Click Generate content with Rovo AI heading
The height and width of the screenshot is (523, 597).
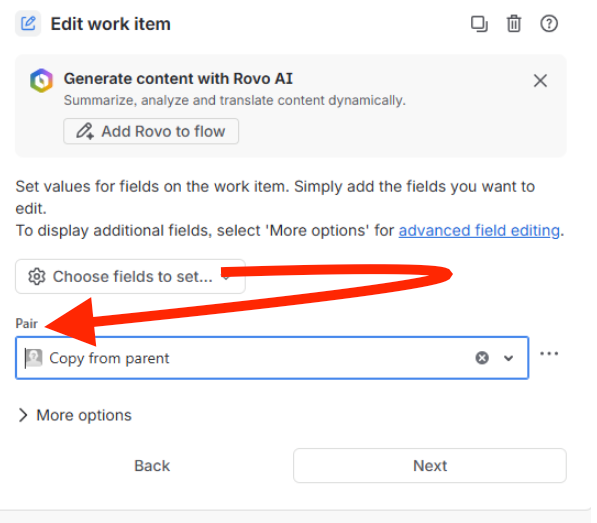pos(178,79)
